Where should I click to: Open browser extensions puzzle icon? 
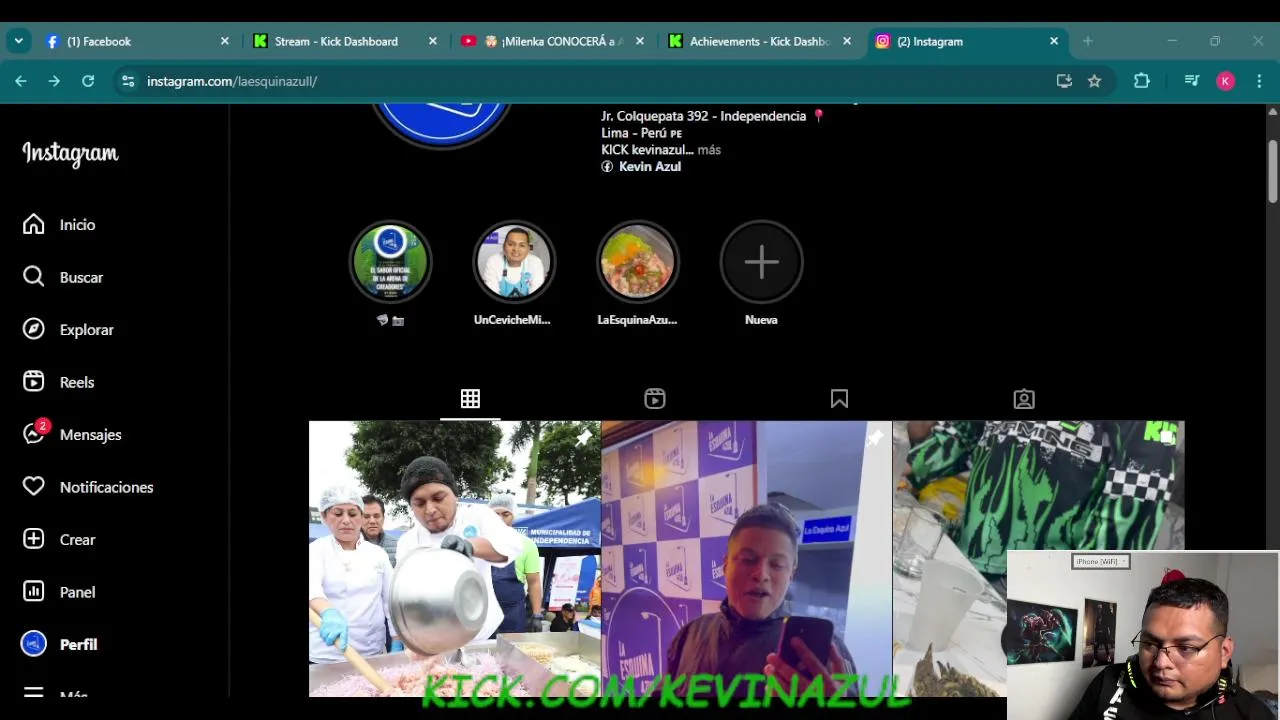click(1142, 81)
